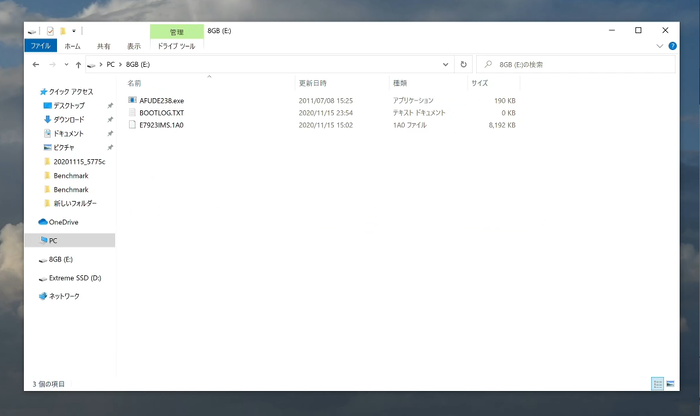This screenshot has width=700, height=416.
Task: Open ドキュメント in the navigation pane
Action: click(68, 133)
